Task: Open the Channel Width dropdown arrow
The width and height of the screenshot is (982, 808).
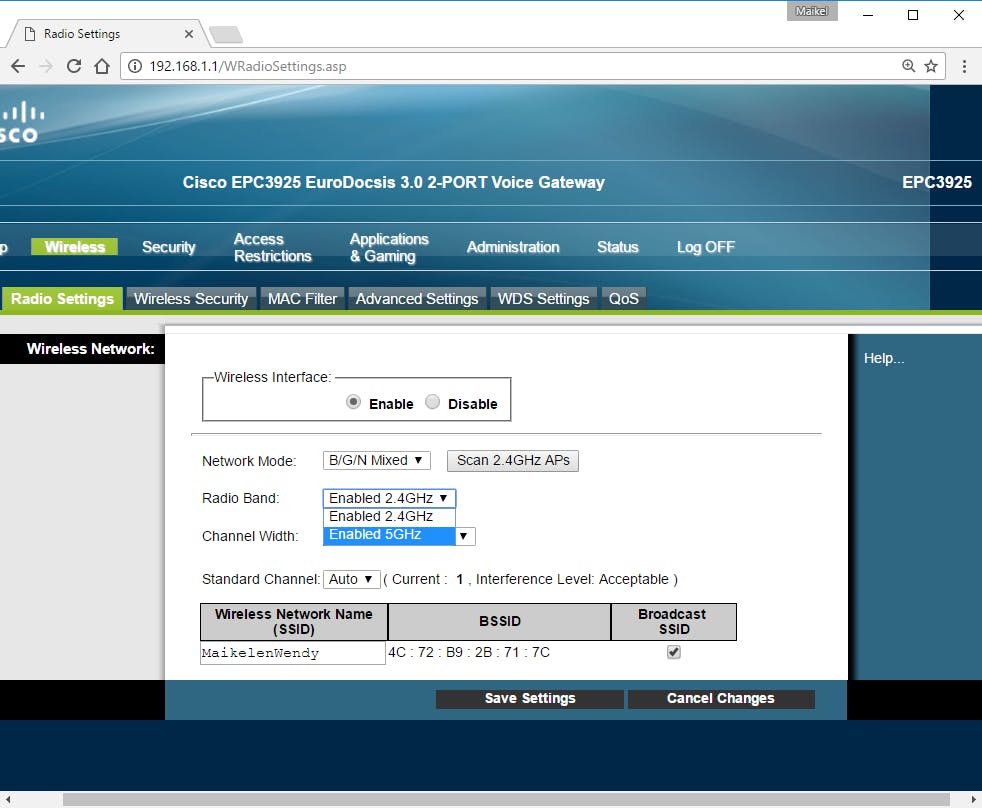Action: coord(464,536)
